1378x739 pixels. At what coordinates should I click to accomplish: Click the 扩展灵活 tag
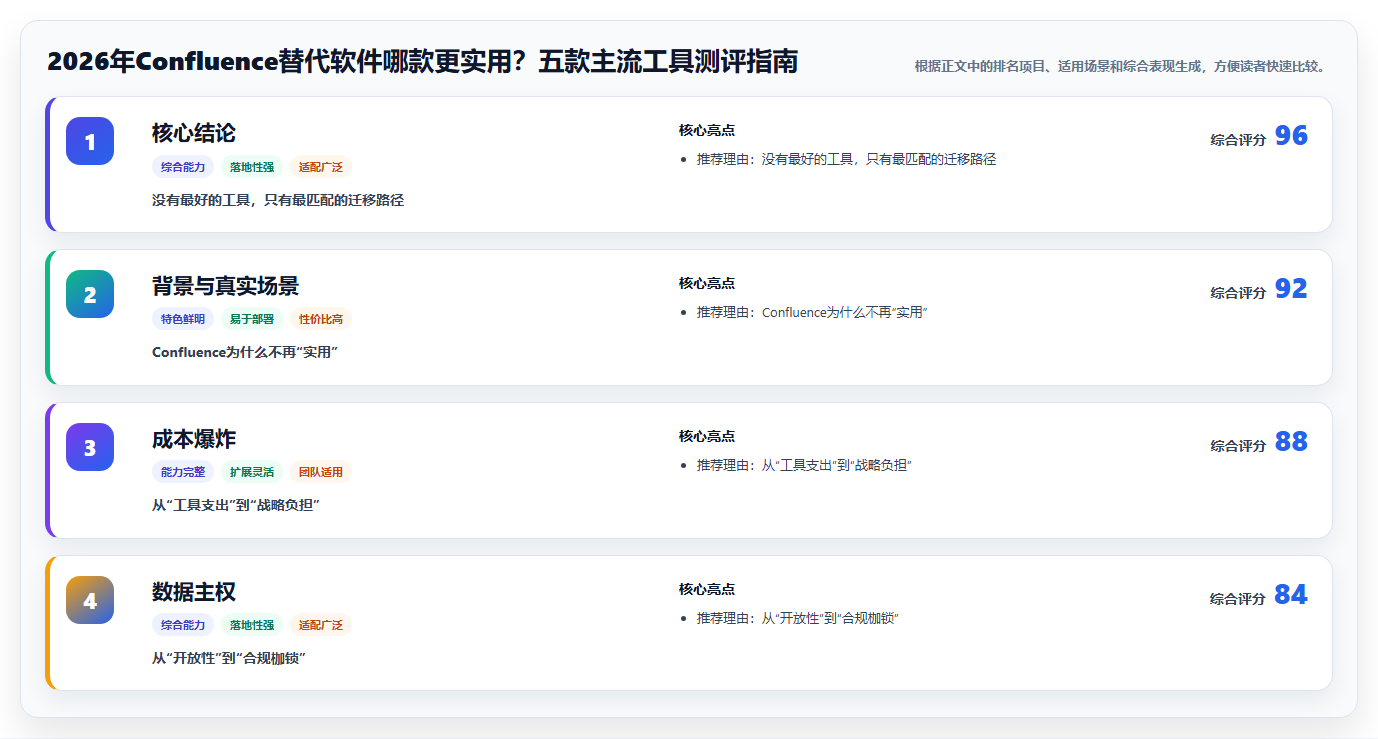point(252,472)
